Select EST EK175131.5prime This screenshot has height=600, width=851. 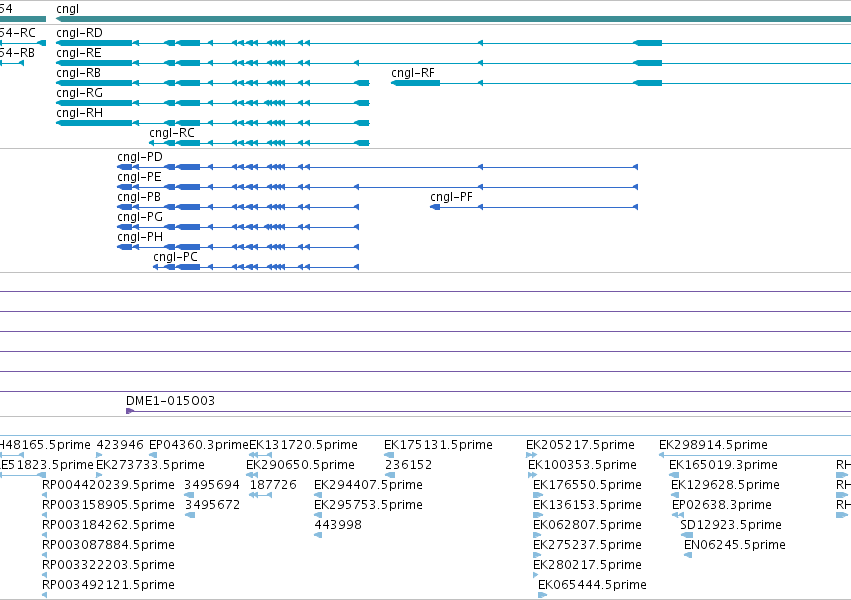tap(439, 445)
